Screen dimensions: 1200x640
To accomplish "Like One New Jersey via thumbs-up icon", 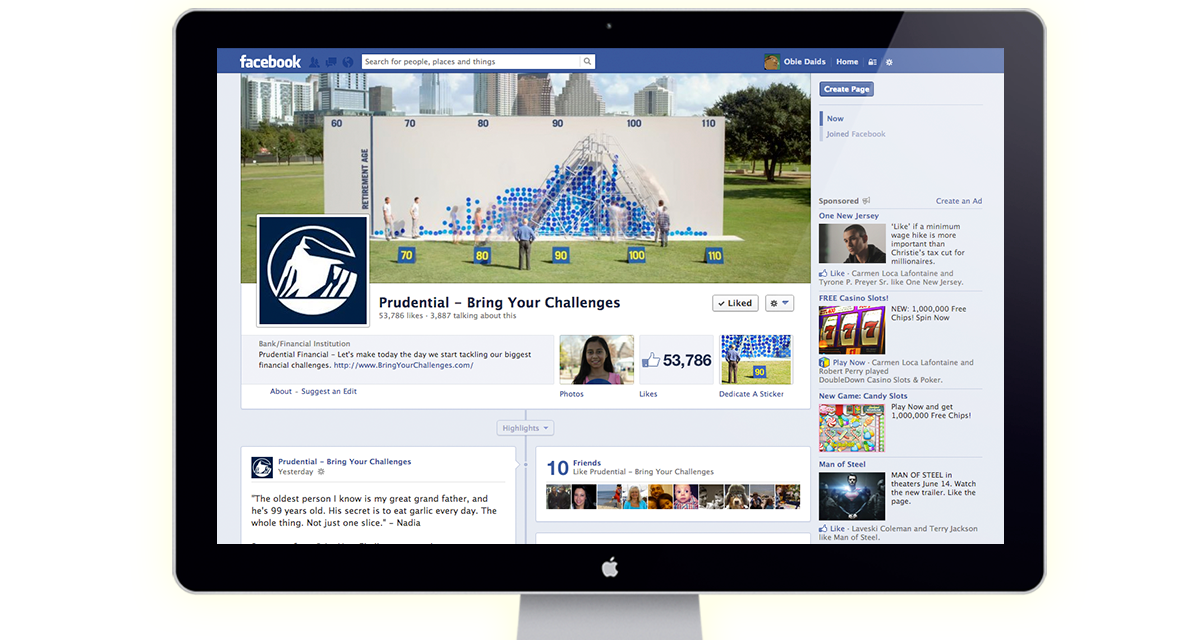I will [x=824, y=273].
